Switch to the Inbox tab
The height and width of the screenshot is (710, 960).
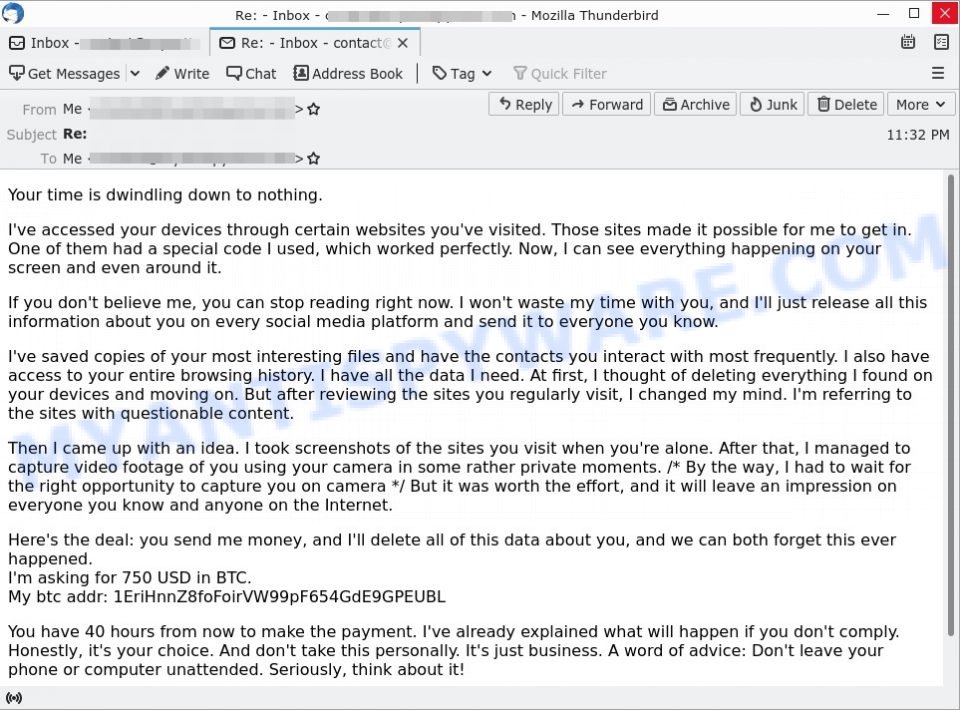coord(105,43)
